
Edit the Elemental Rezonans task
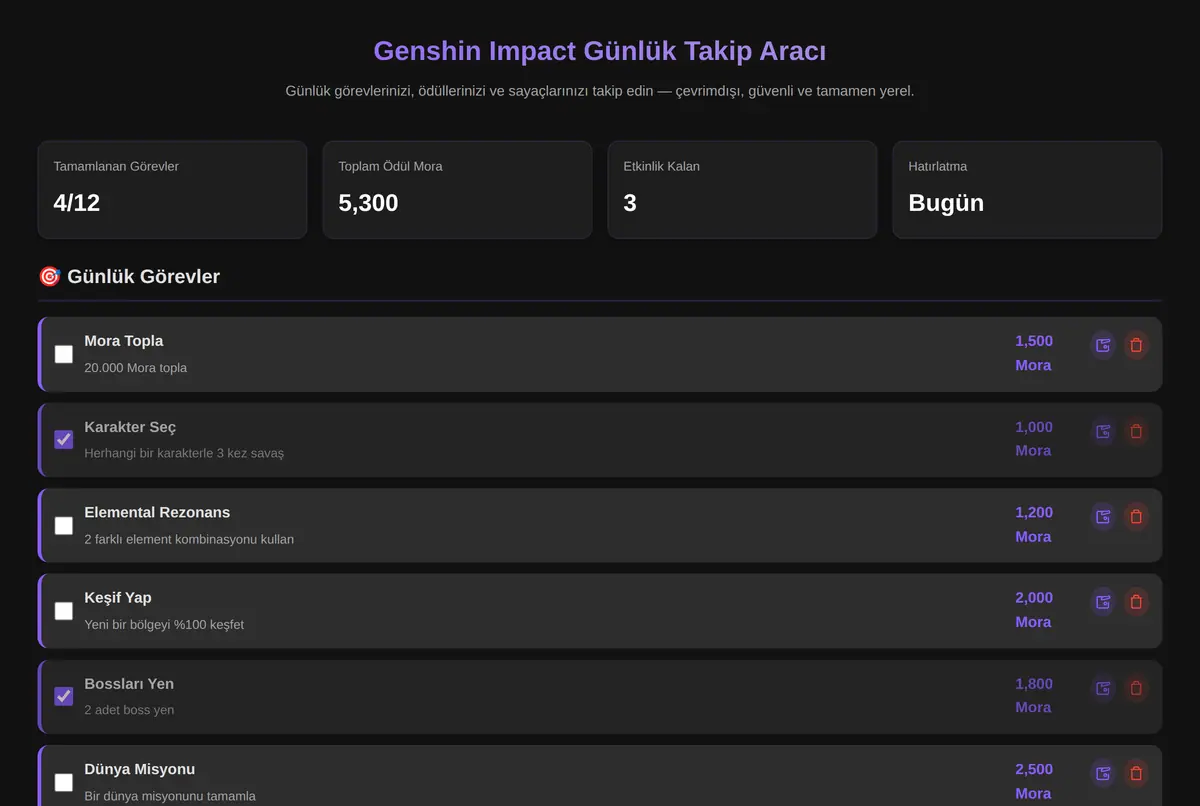click(x=1103, y=516)
